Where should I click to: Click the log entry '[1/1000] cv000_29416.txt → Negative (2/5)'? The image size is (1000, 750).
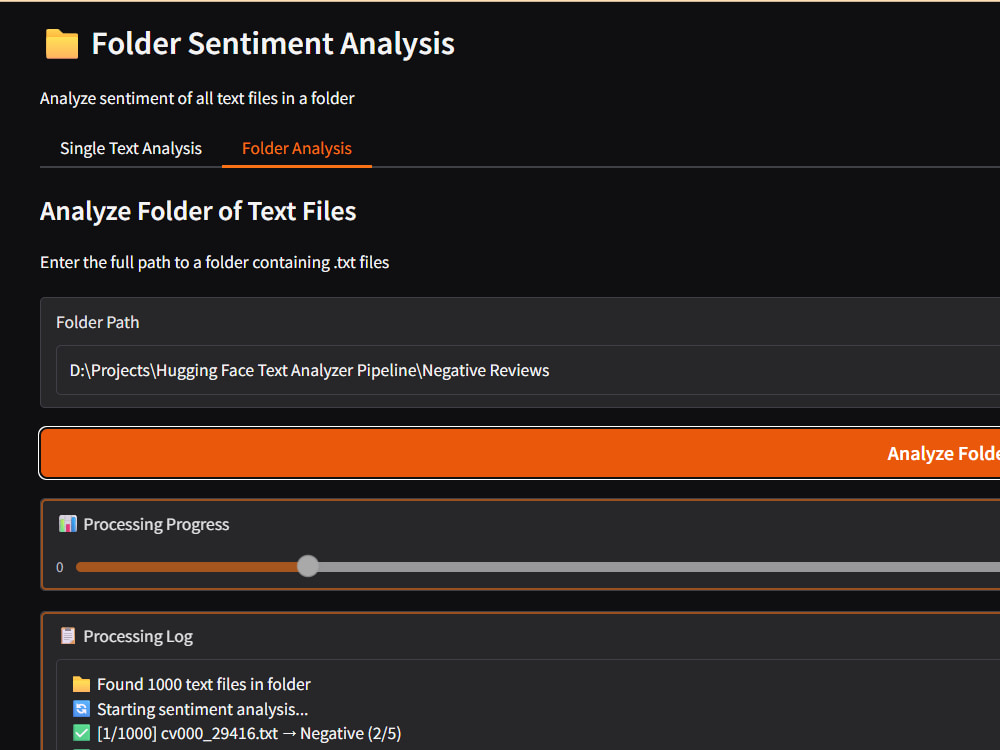click(249, 733)
